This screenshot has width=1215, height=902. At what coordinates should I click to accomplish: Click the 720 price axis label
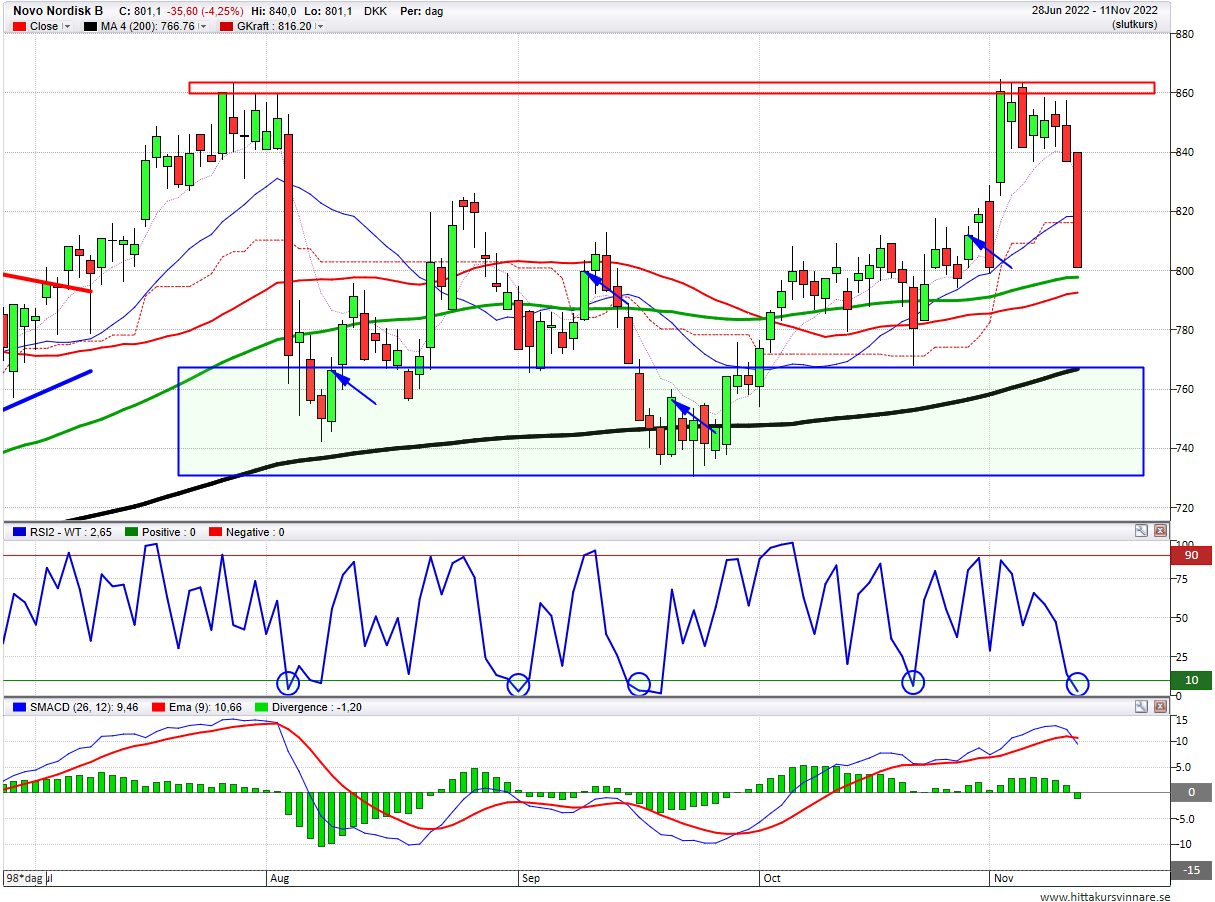[1185, 507]
